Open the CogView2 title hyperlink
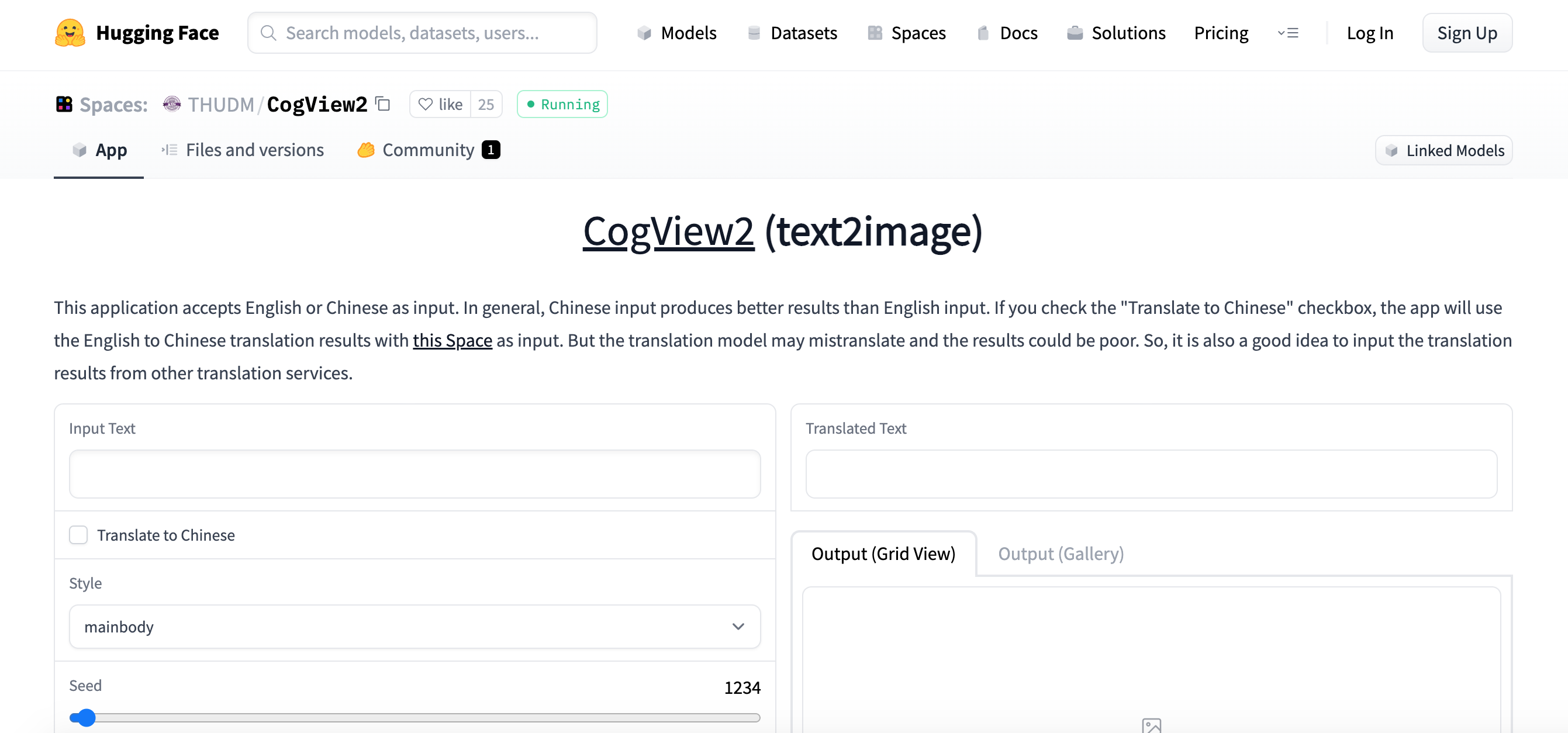 click(x=668, y=231)
